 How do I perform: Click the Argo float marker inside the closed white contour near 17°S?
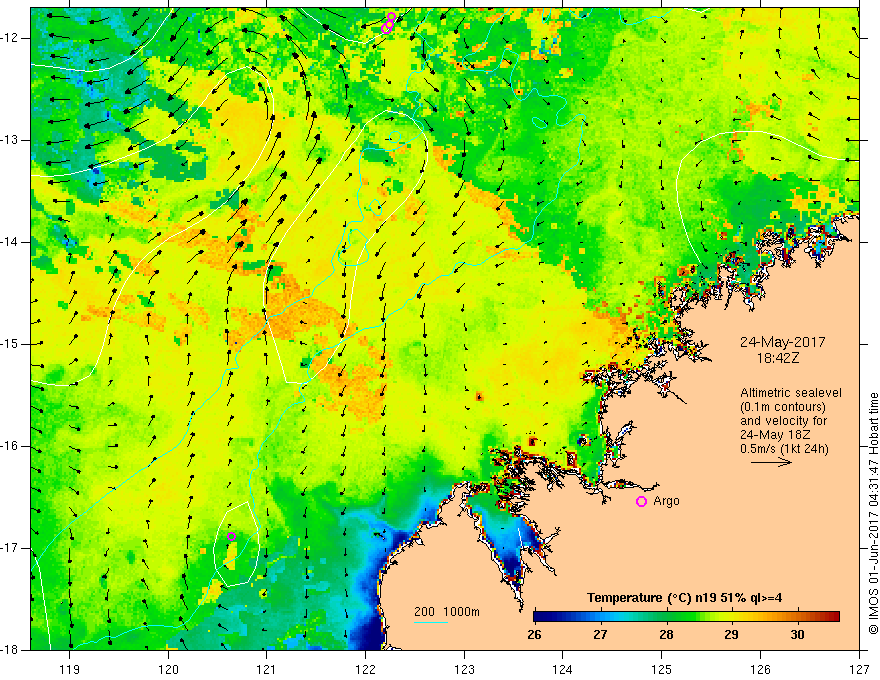click(x=231, y=536)
